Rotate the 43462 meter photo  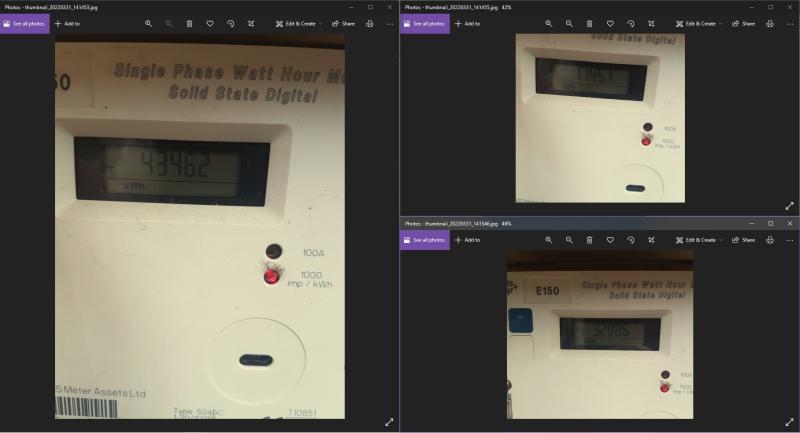pos(231,24)
